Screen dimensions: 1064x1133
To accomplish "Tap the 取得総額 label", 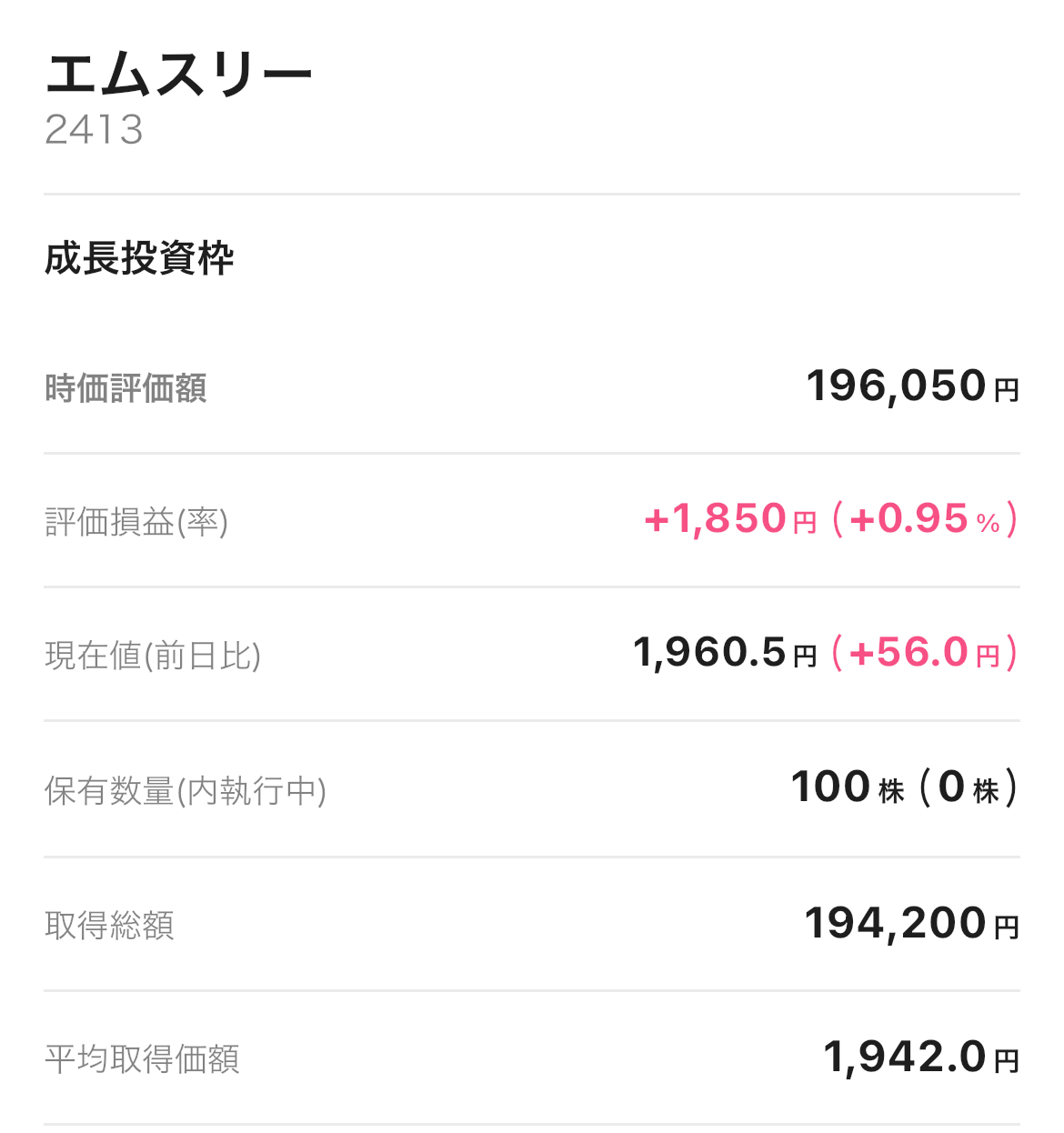I will [x=109, y=926].
